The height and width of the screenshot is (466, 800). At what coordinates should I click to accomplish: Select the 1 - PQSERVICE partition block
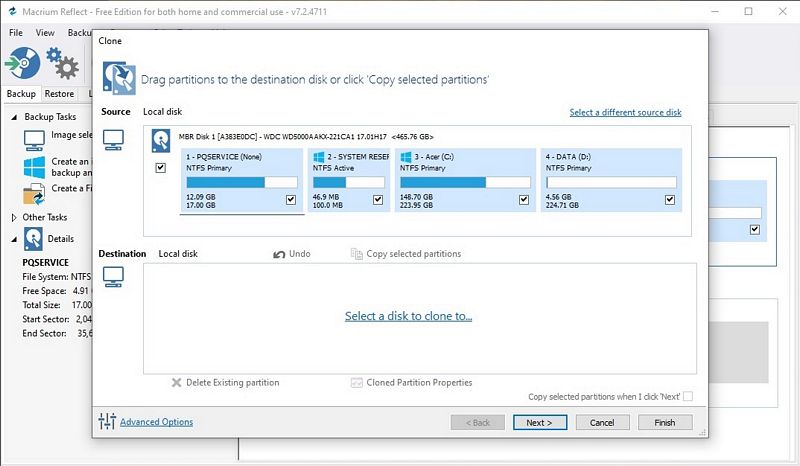(x=242, y=180)
